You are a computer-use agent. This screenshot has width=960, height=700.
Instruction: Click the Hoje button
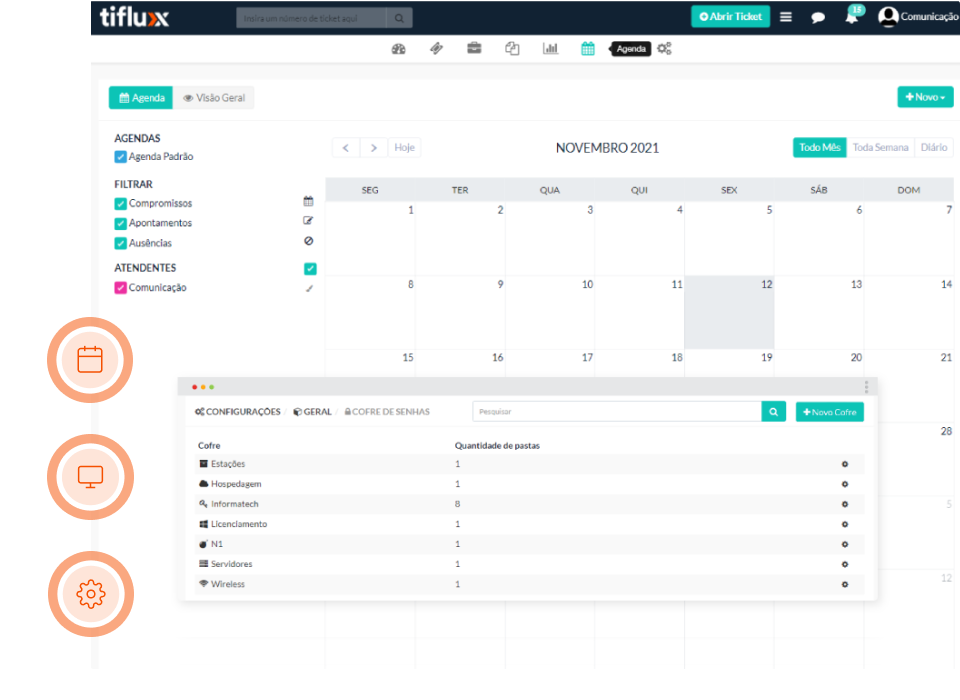click(x=404, y=148)
